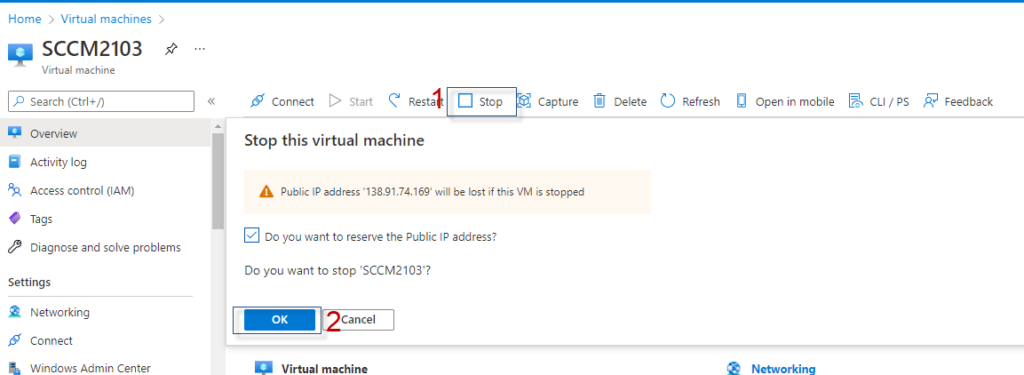
Task: Click Stop in the toolbar
Action: pos(481,102)
